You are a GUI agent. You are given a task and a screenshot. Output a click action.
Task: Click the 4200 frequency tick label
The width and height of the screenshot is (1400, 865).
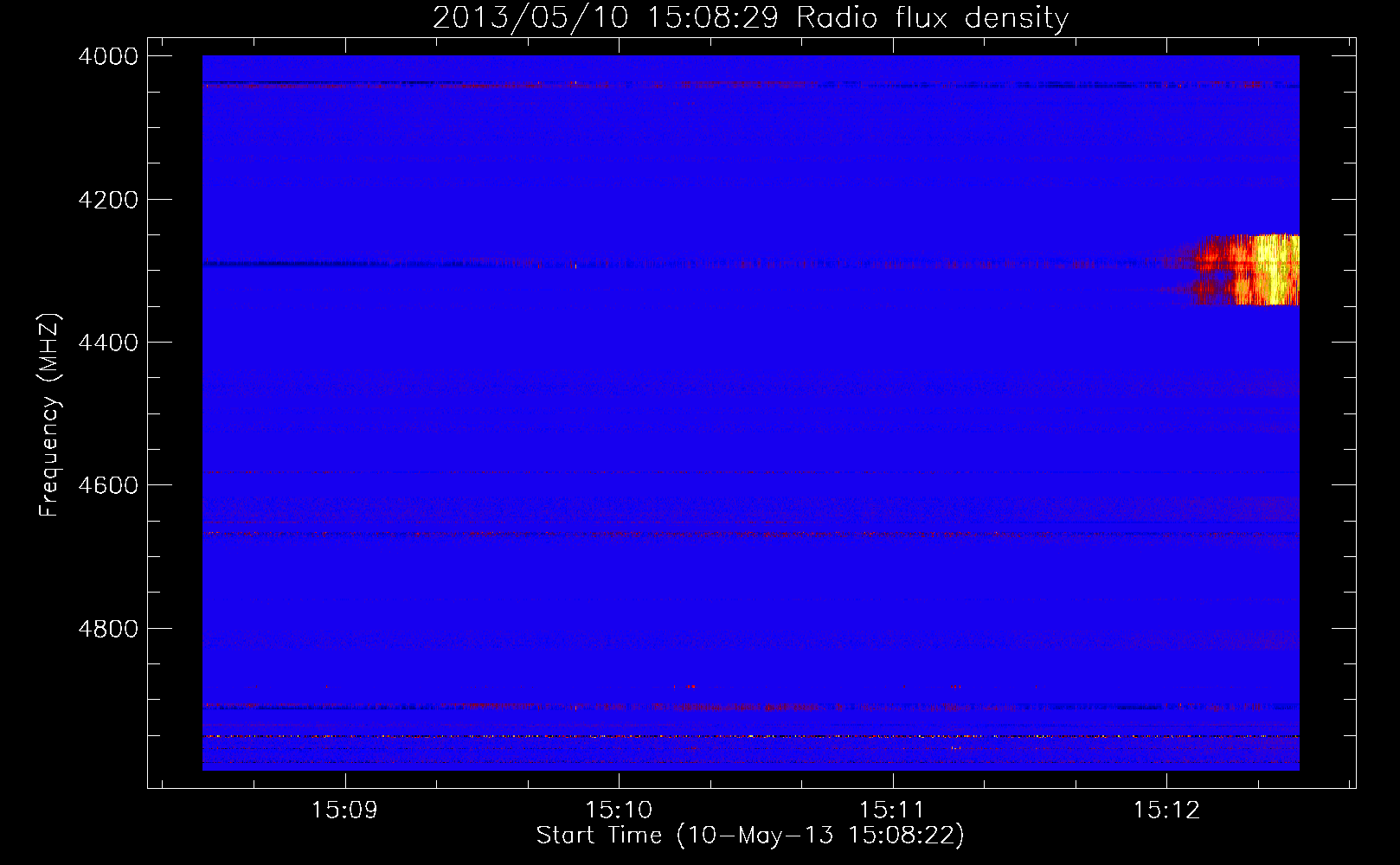pyautogui.click(x=108, y=200)
